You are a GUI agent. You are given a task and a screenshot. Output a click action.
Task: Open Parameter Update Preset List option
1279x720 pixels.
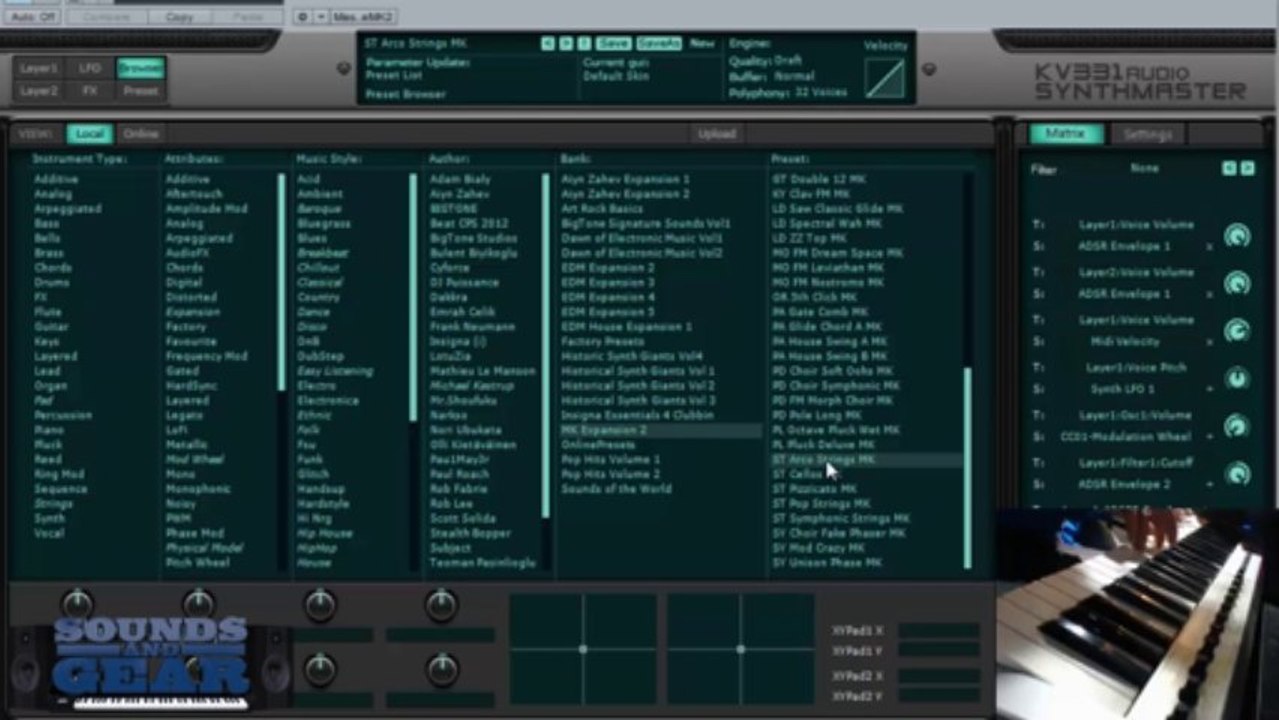click(394, 75)
